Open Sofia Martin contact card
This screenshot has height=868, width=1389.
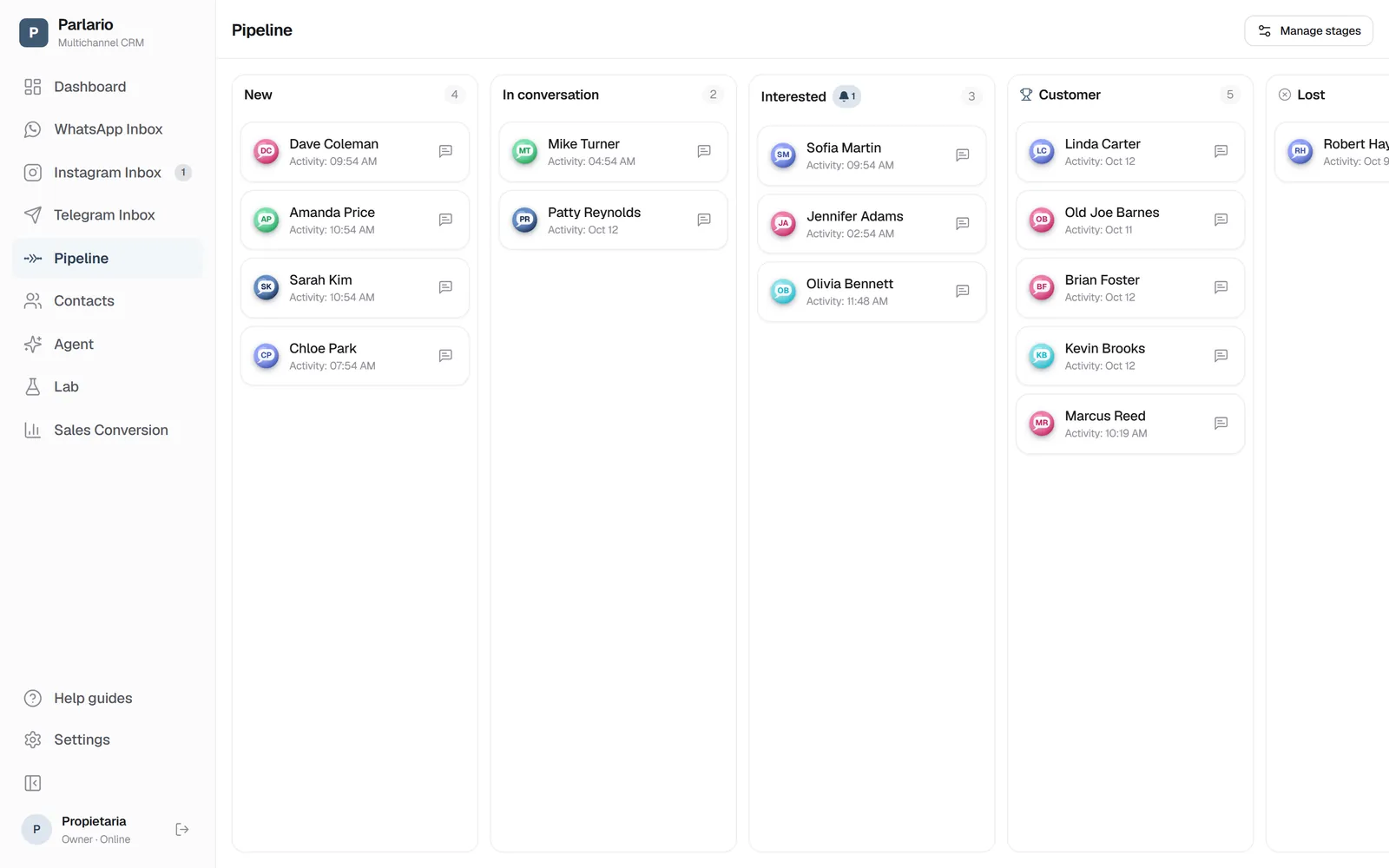pyautogui.click(x=872, y=156)
